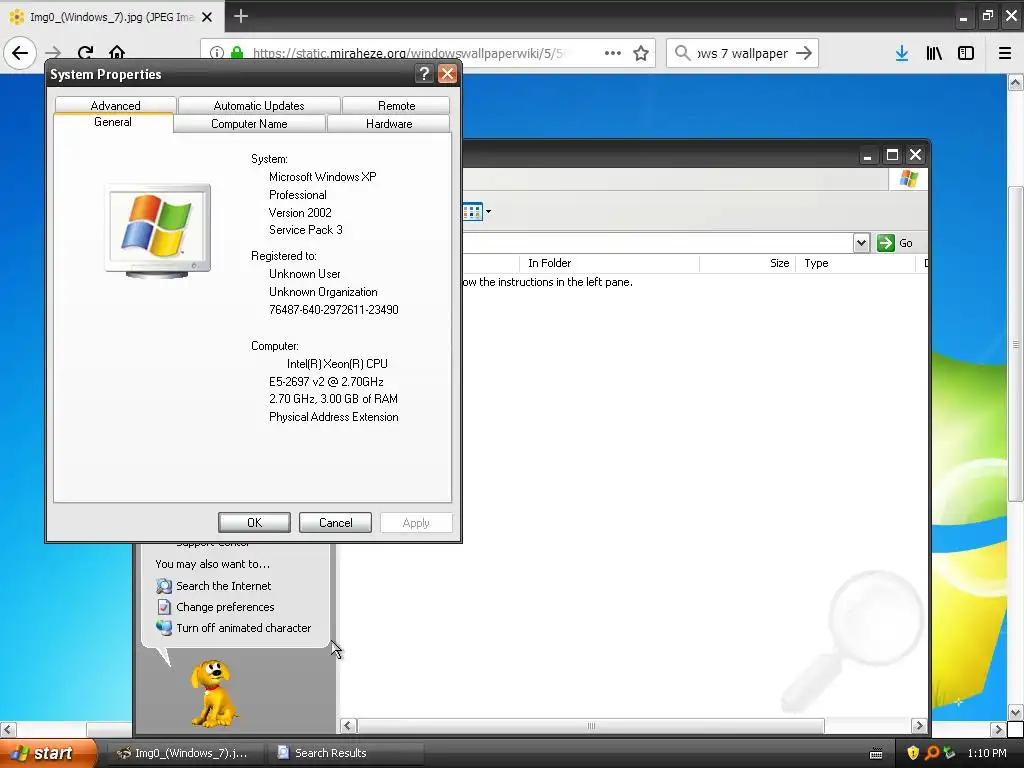This screenshot has width=1024, height=768.
Task: Open the Firefox home page
Action: pos(117,53)
